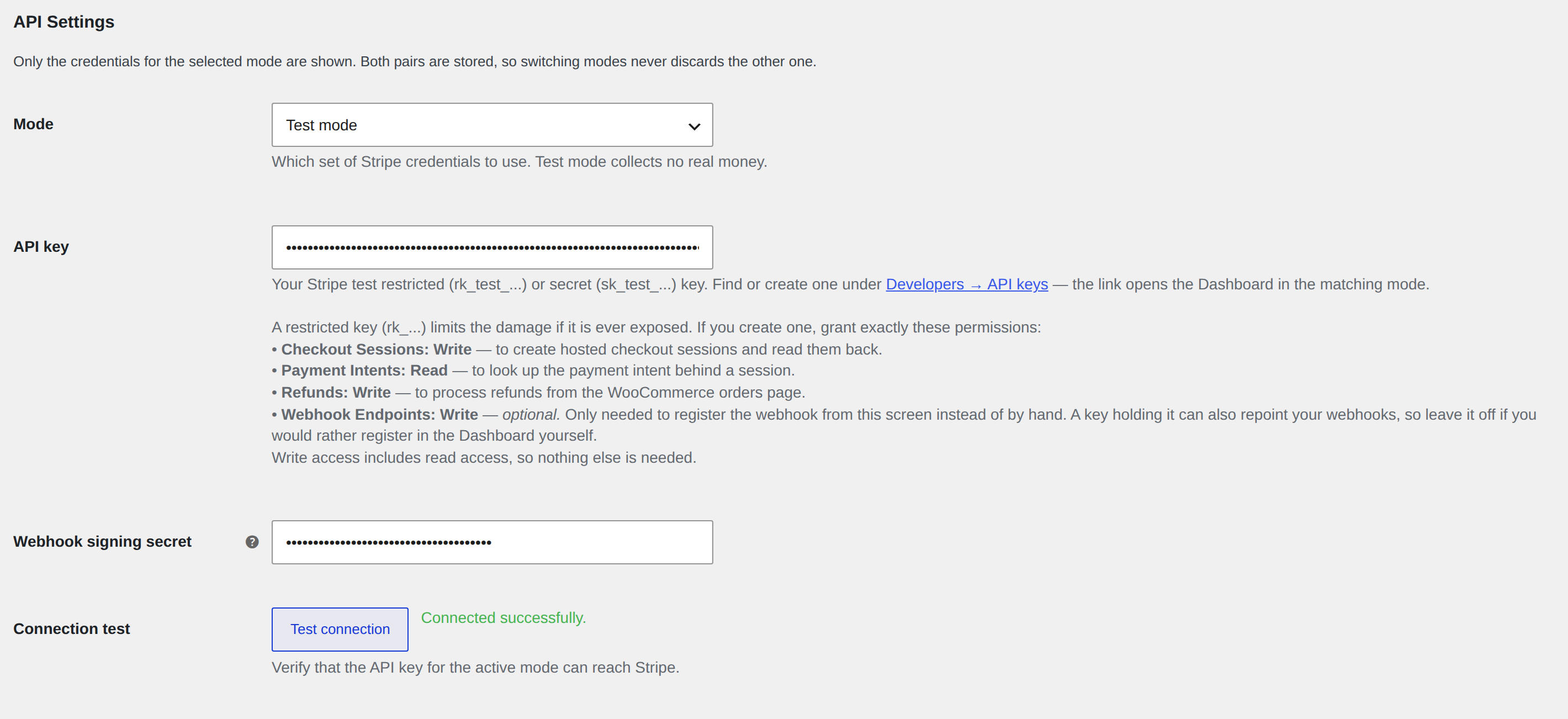Focus the Webhook signing secret field
This screenshot has height=719, width=1568.
492,542
